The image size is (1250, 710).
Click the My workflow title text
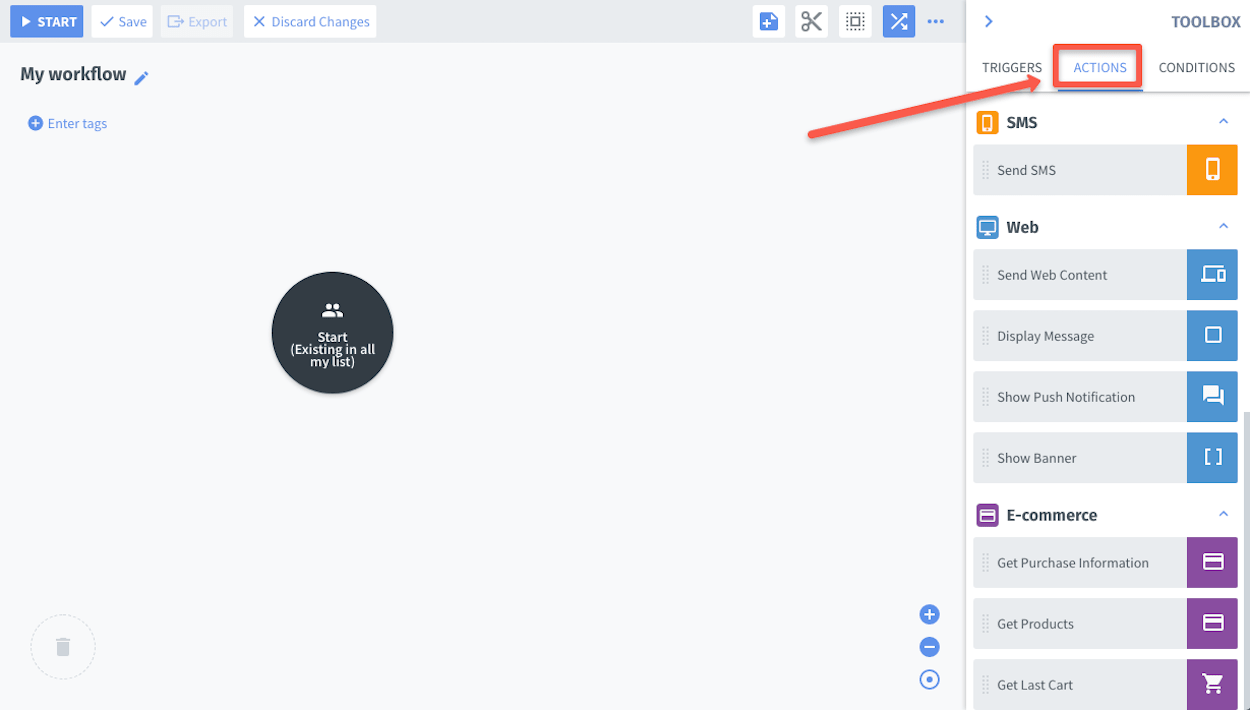pos(73,74)
